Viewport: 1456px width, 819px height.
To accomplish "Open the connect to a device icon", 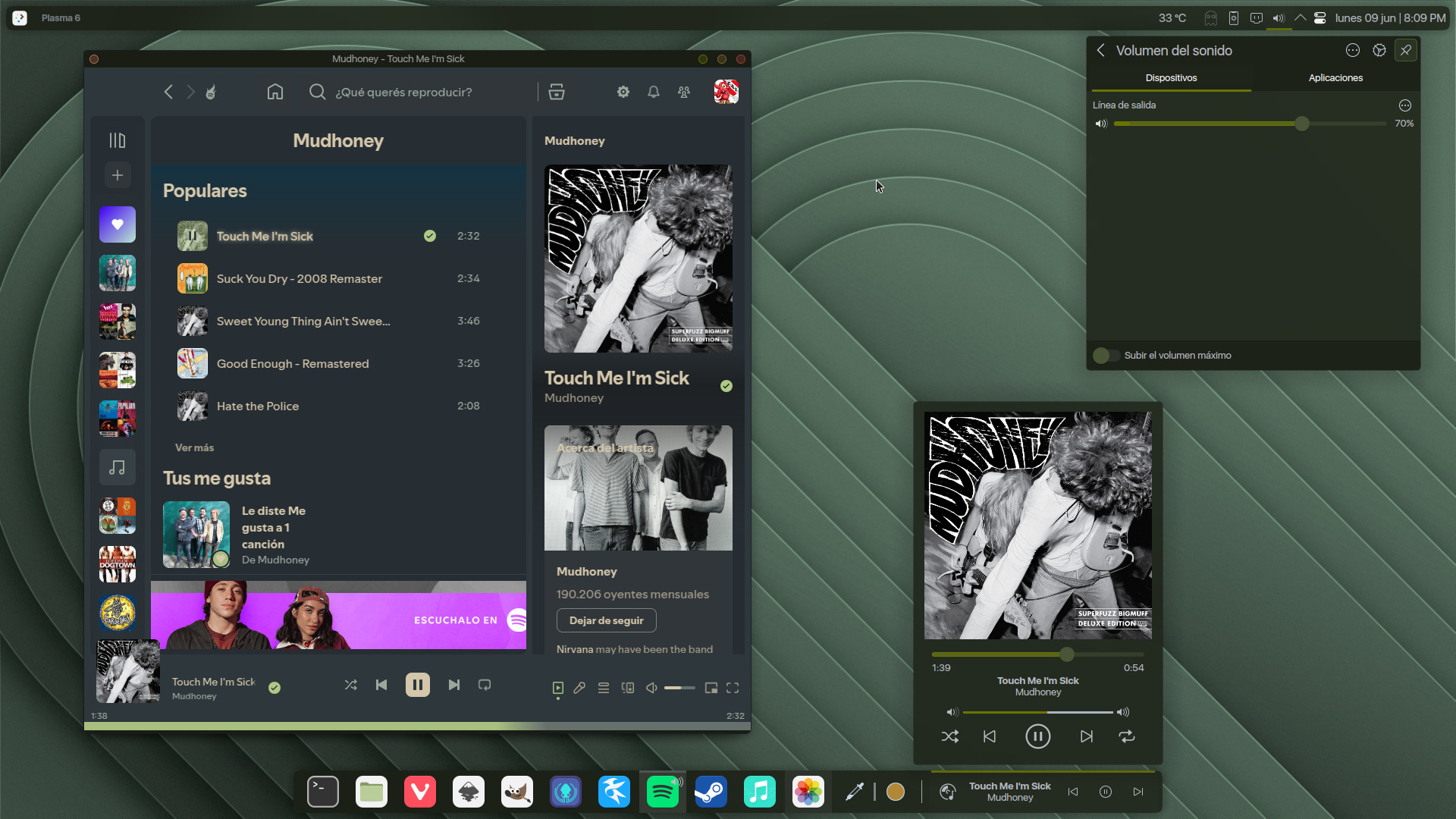I will [x=628, y=688].
